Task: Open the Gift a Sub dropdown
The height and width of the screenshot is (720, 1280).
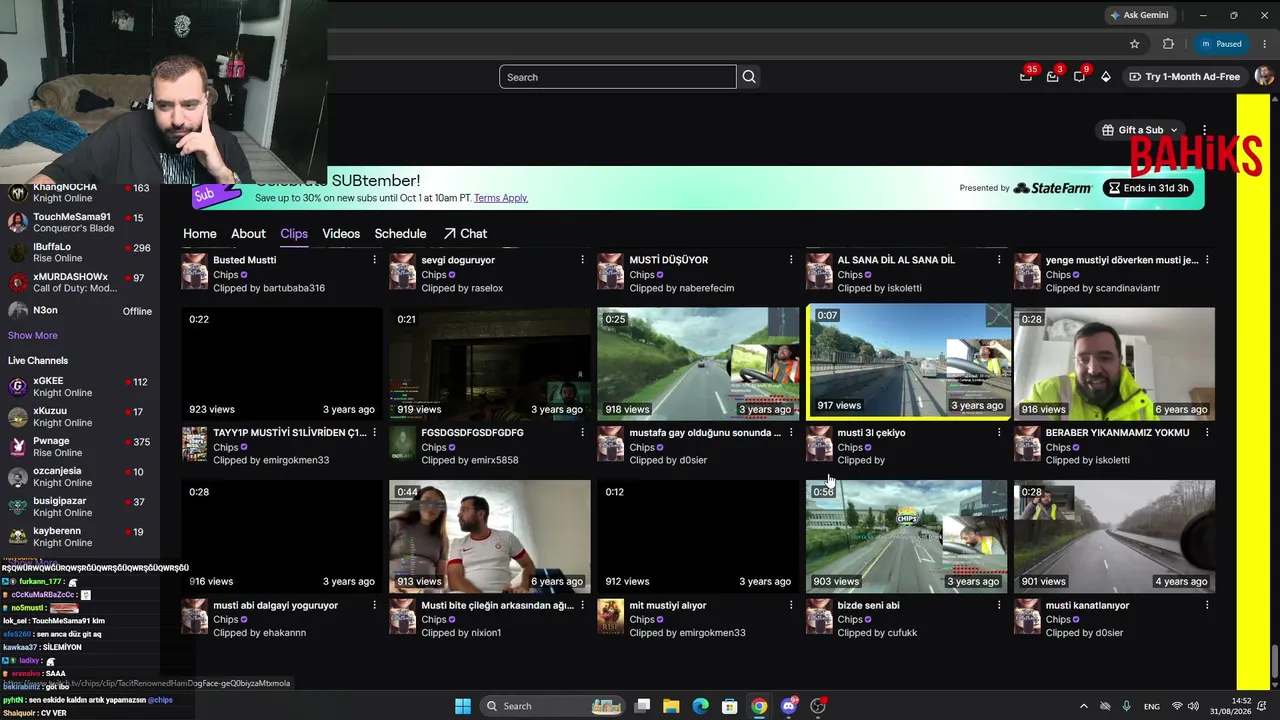Action: [x=1140, y=130]
